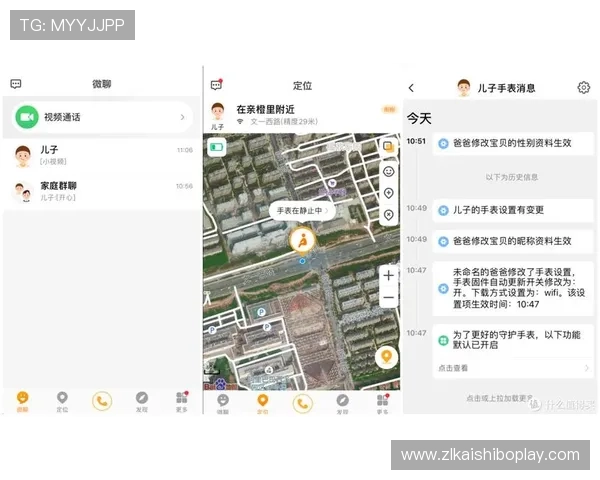Tap blue location dot on map
Image resolution: width=600 pixels, height=480 pixels.
[302, 261]
